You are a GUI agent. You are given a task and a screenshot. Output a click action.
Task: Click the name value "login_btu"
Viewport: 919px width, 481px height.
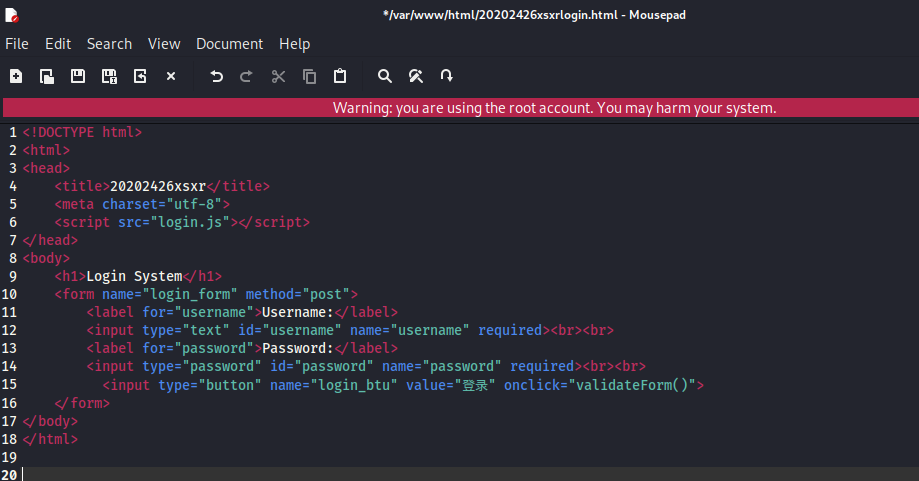(353, 386)
